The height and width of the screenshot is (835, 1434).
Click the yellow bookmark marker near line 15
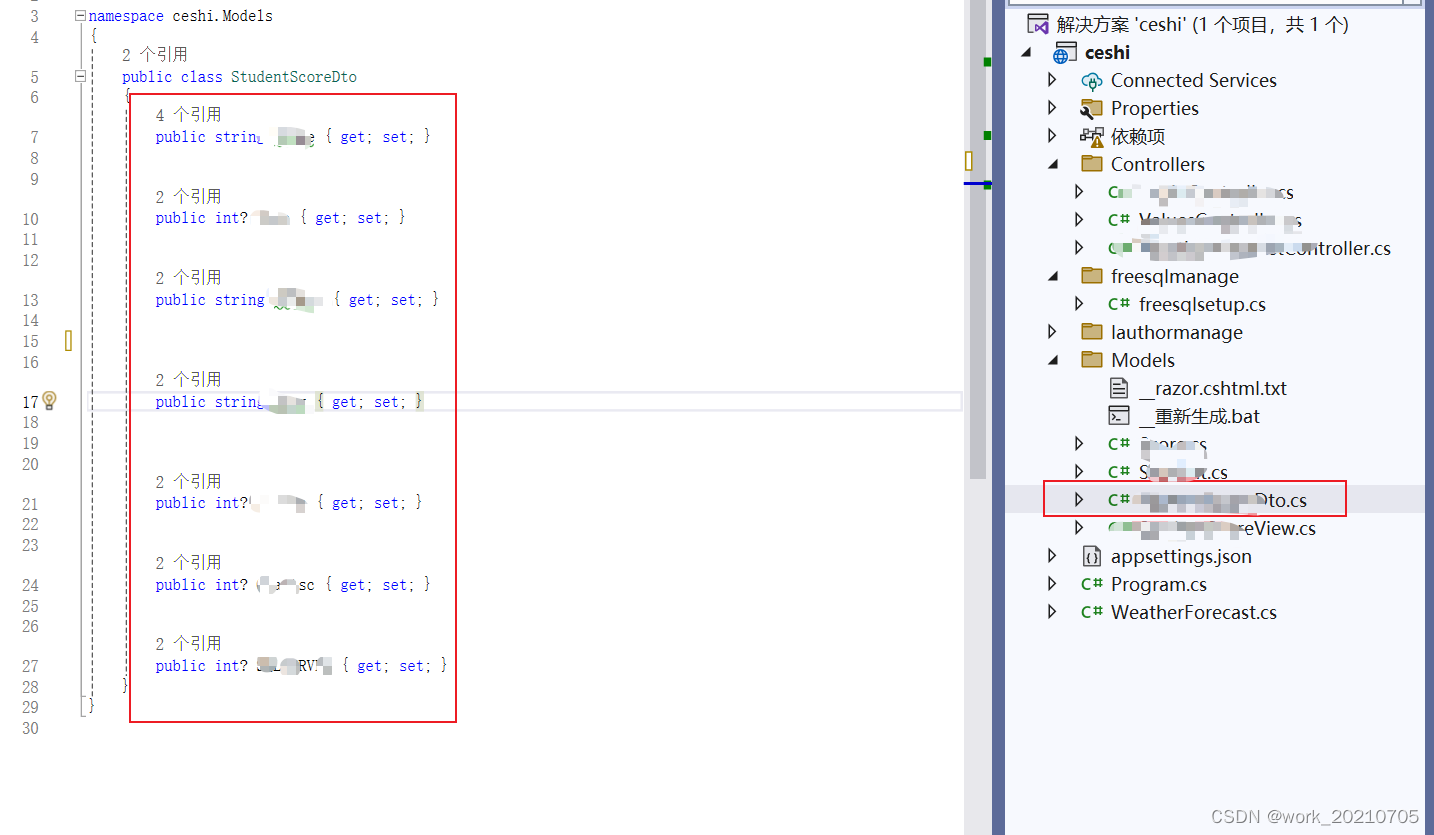[67, 341]
